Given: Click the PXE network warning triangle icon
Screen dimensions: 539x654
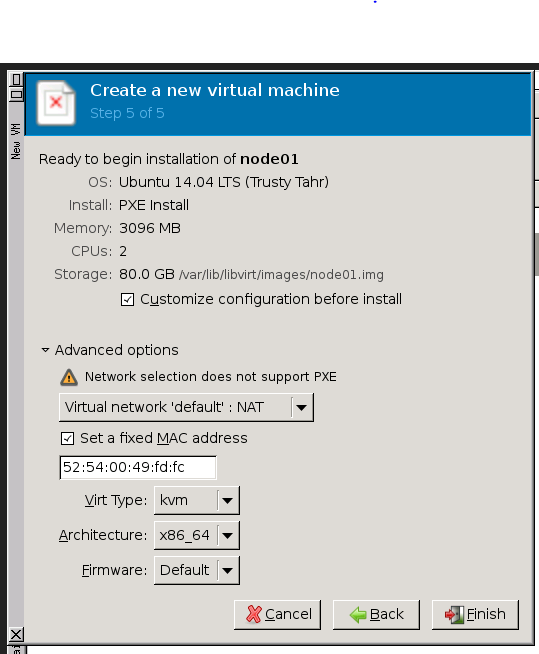Looking at the screenshot, I should (69, 377).
